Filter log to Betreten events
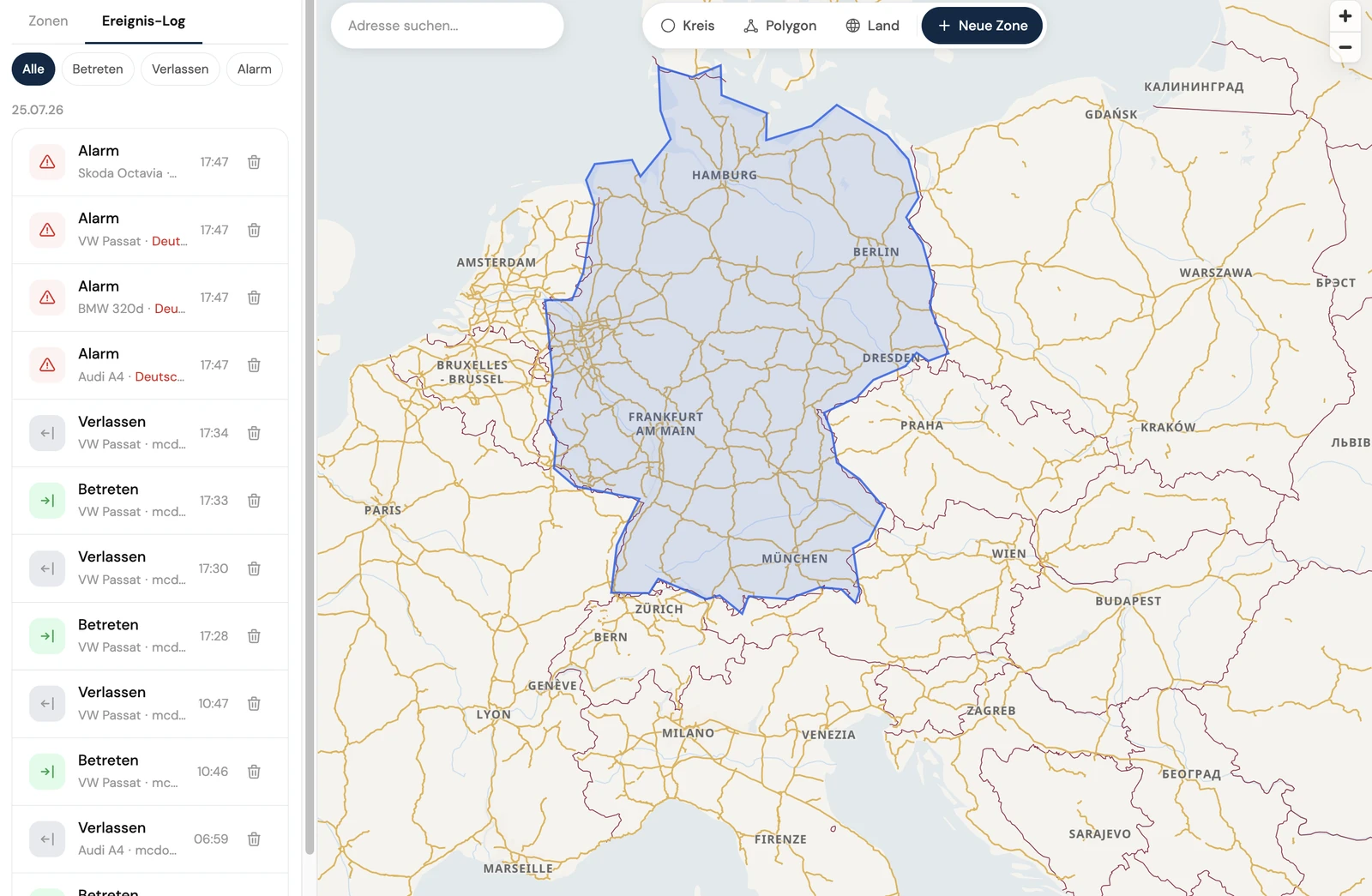Viewport: 1372px width, 896px height. 98,69
